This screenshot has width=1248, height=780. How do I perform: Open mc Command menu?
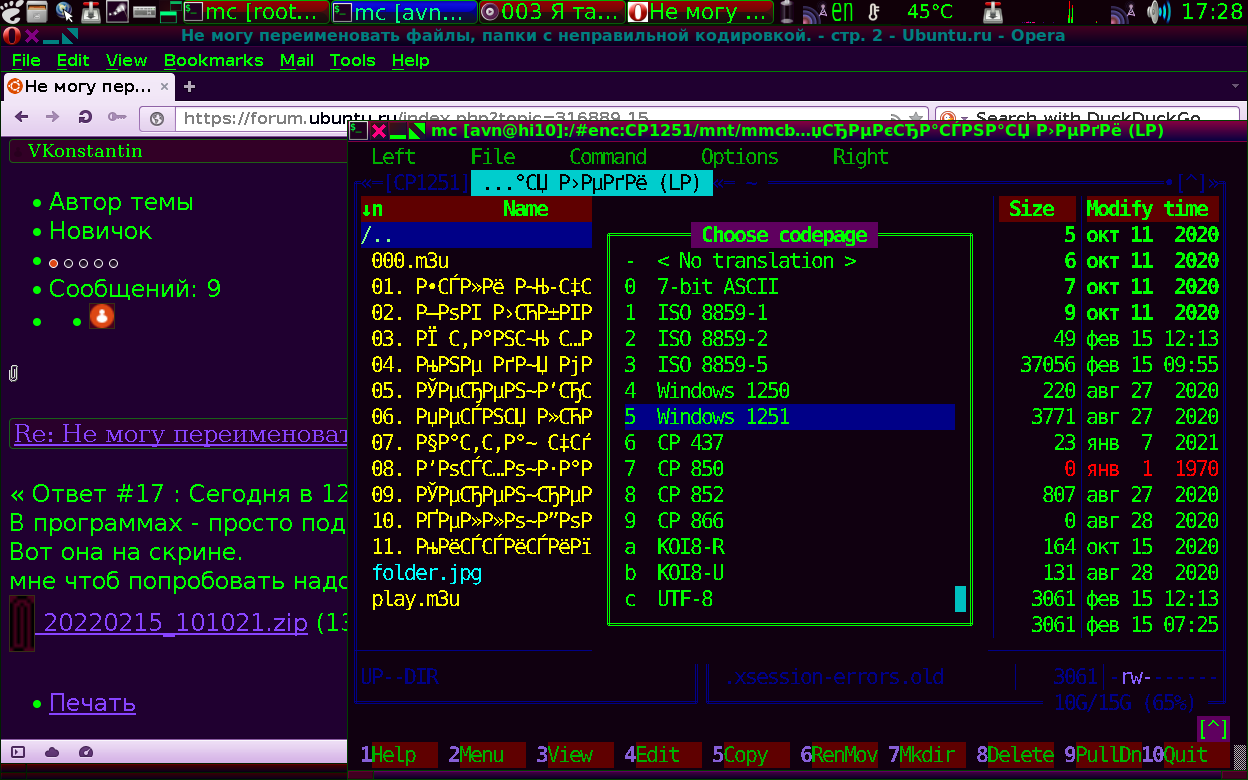pyautogui.click(x=608, y=157)
